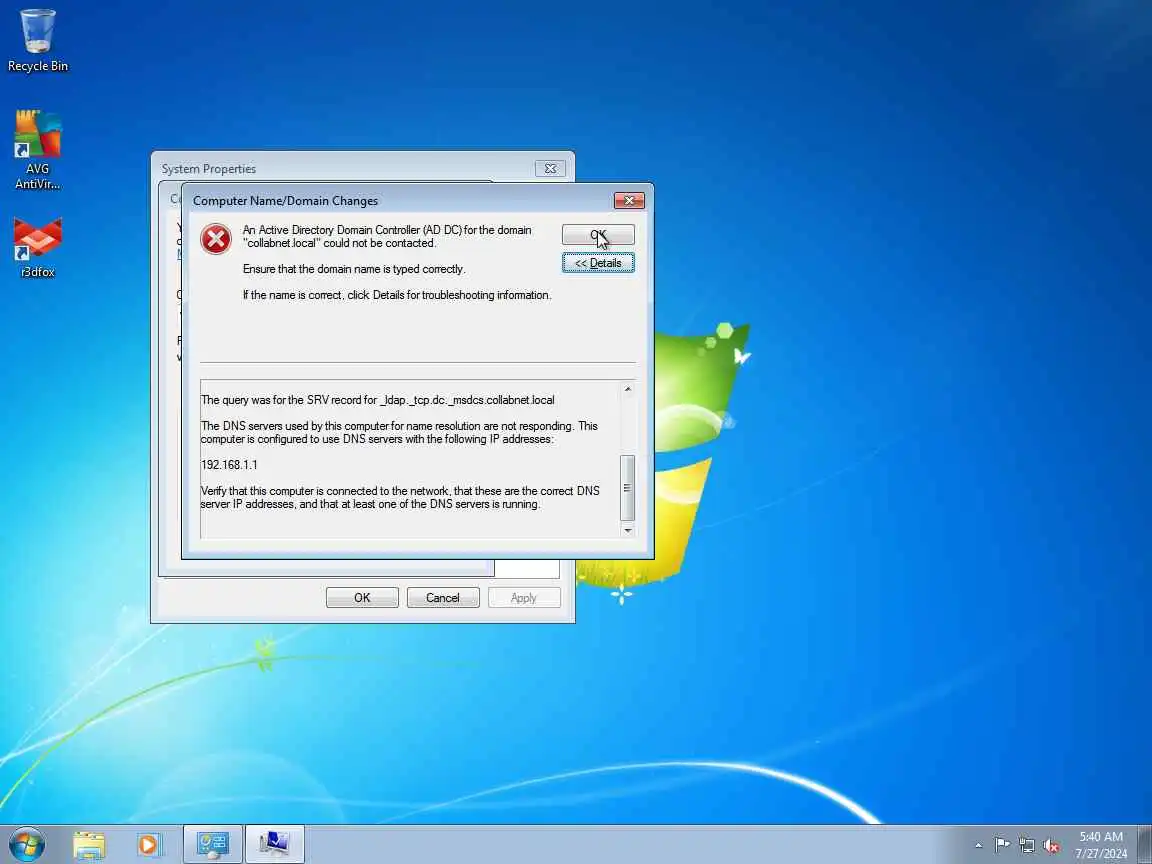This screenshot has width=1152, height=864.
Task: Click Cancel in System Properties window
Action: point(443,597)
